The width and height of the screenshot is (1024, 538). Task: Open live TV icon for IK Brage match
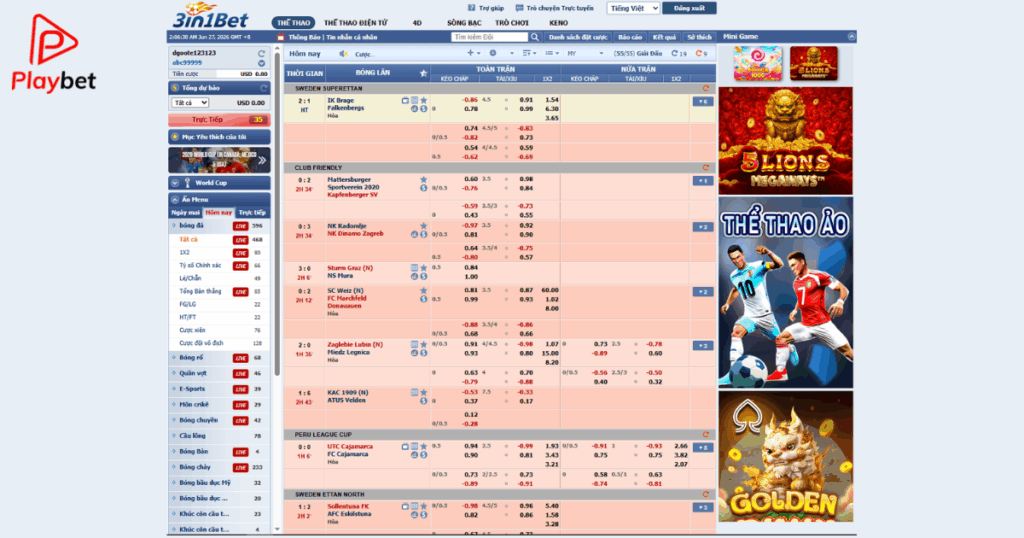click(406, 101)
